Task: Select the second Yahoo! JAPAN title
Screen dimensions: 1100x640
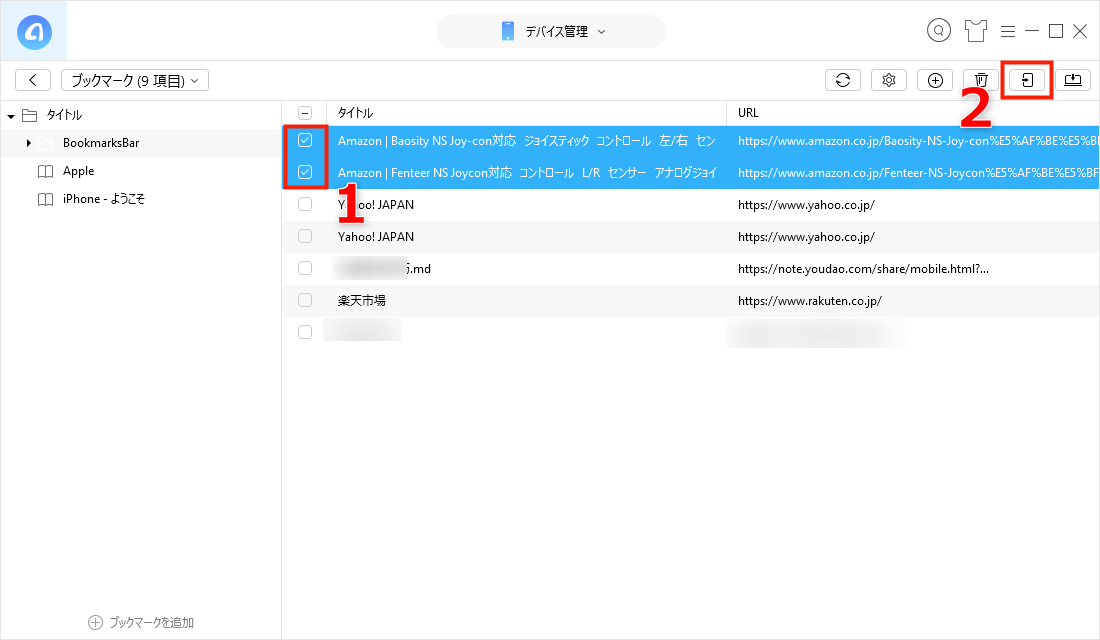Action: (x=376, y=237)
